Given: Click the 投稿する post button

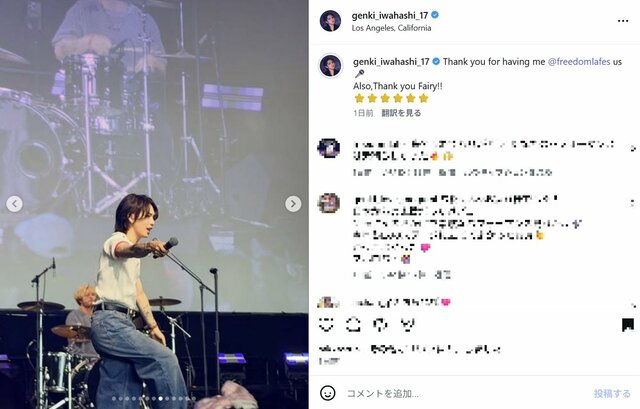Looking at the screenshot, I should (612, 393).
